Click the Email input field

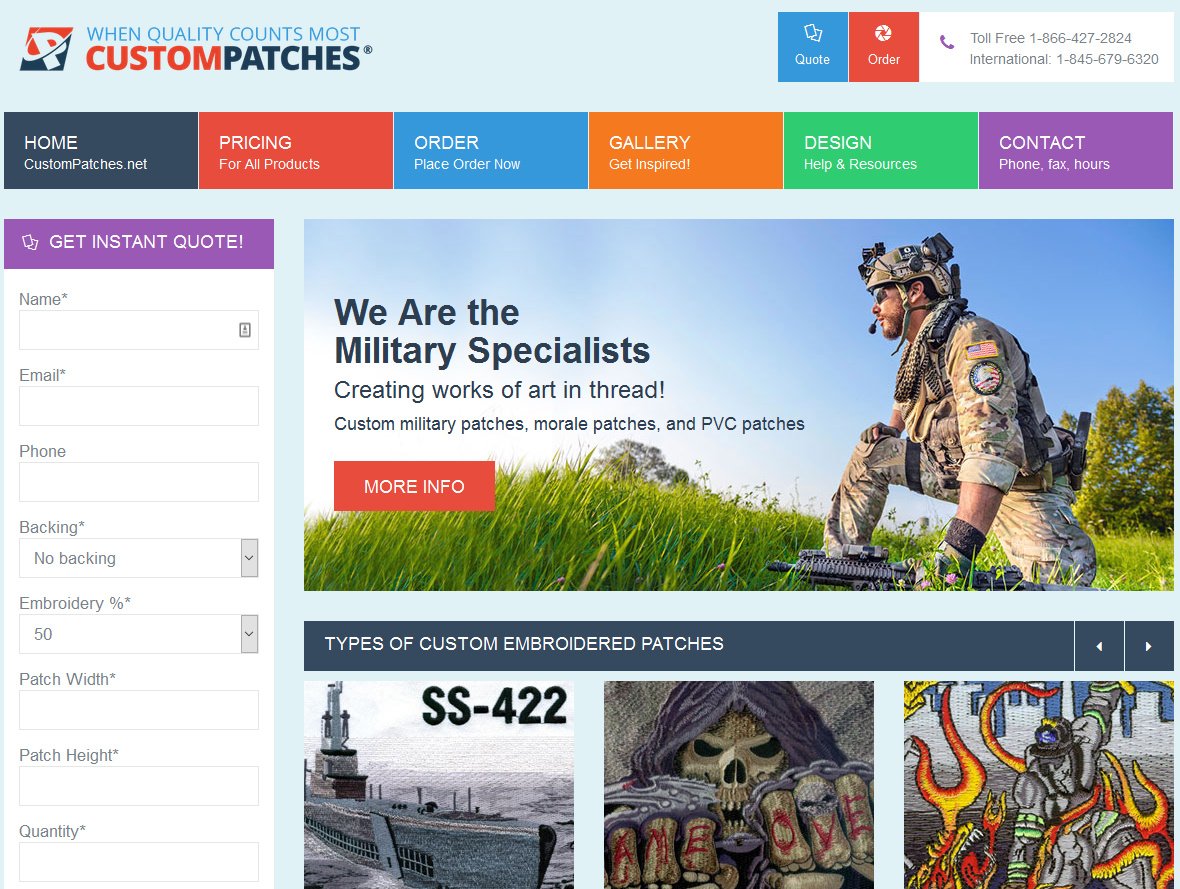coord(138,406)
